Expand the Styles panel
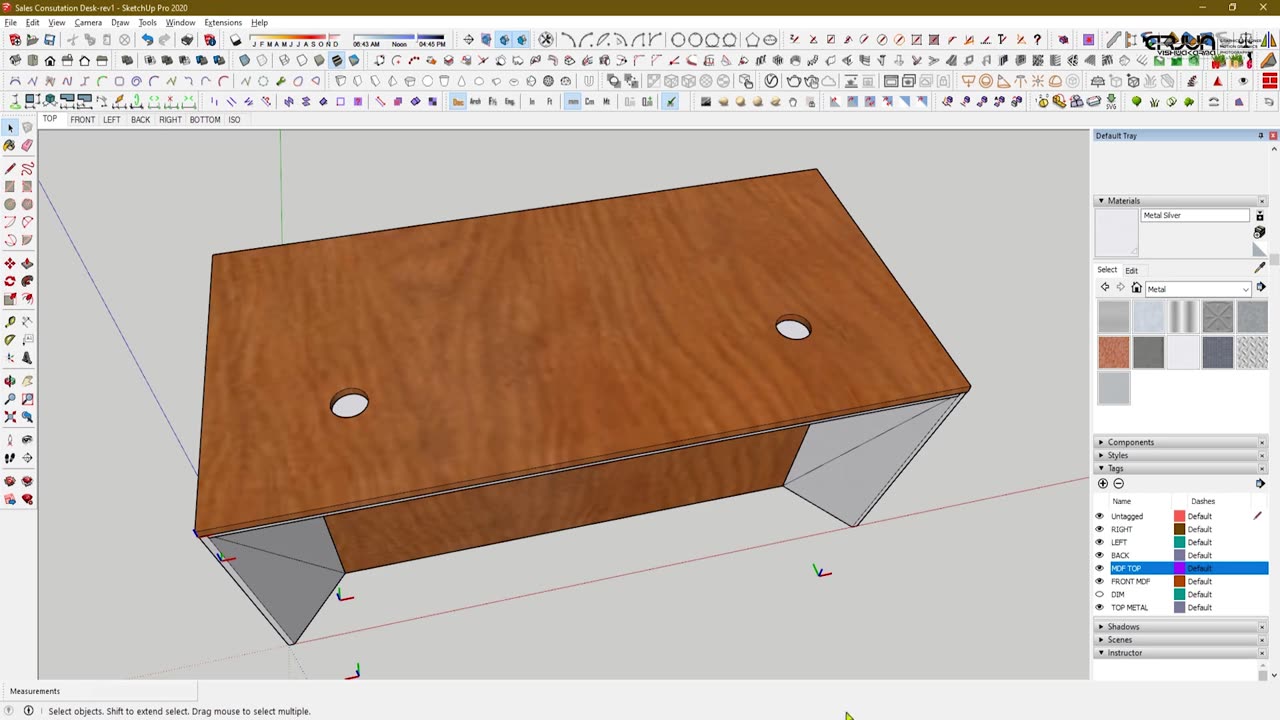The width and height of the screenshot is (1280, 720). click(1101, 455)
